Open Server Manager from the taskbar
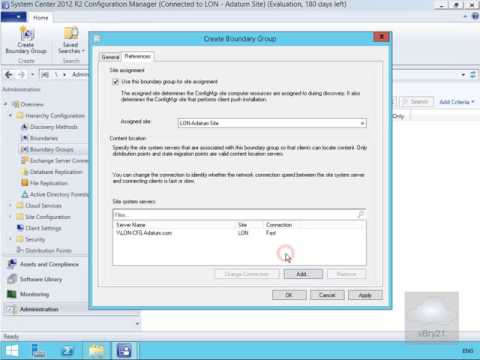The height and width of the screenshot is (360, 480). point(38,351)
